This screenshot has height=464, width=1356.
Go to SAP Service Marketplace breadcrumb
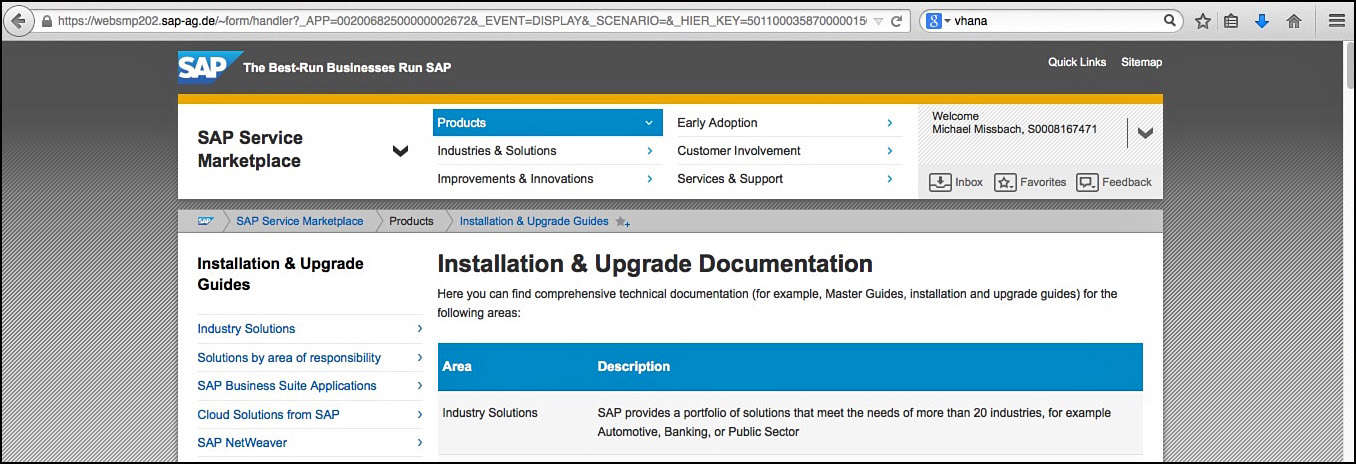(300, 221)
